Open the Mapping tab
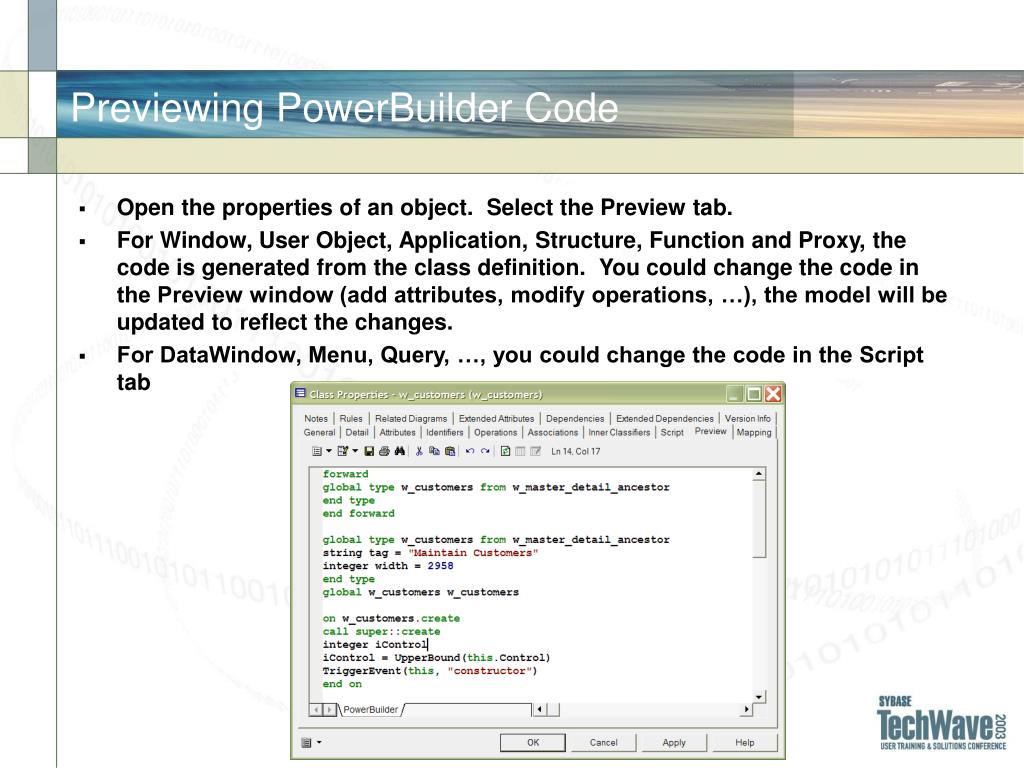1024x768 pixels. point(754,432)
